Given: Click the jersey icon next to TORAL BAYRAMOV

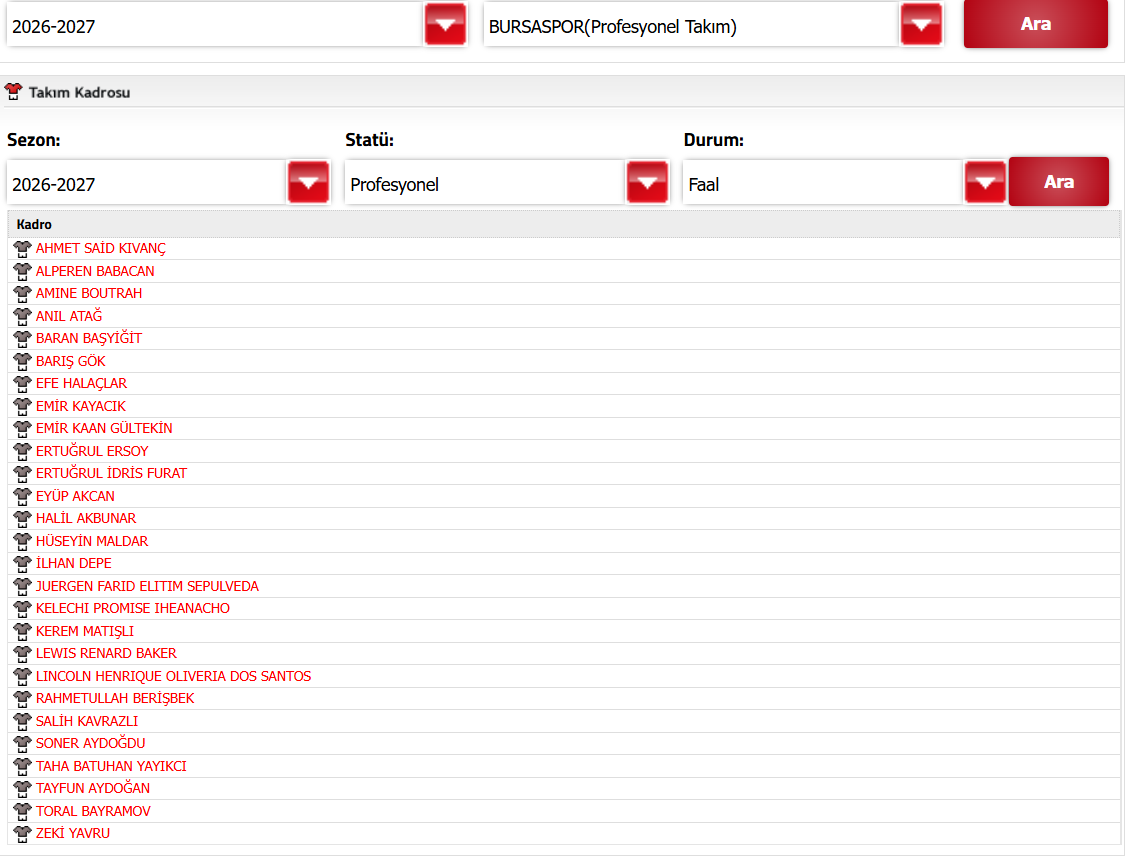Looking at the screenshot, I should [22, 811].
